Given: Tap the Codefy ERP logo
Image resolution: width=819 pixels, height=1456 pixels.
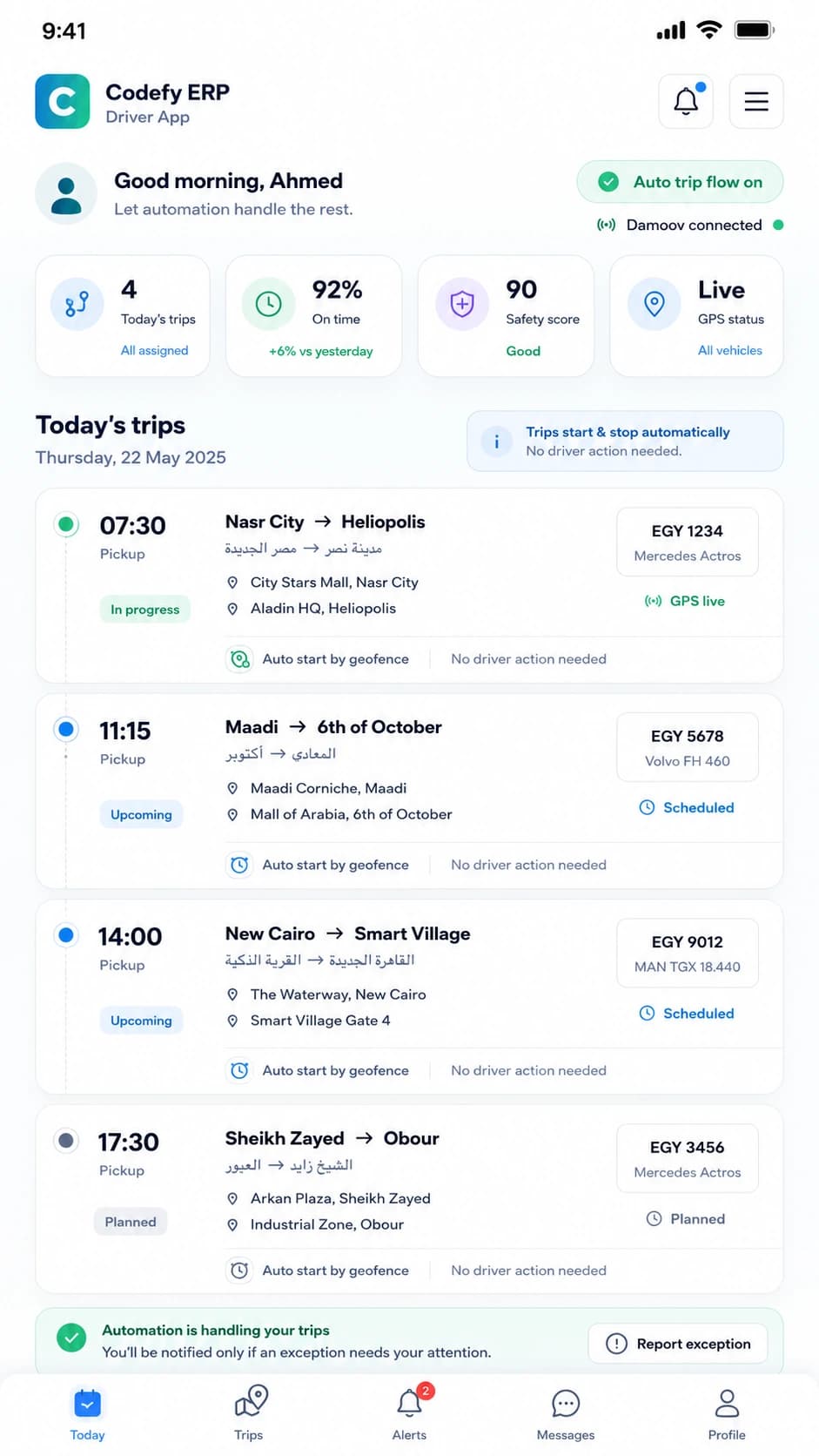Looking at the screenshot, I should click(x=63, y=101).
